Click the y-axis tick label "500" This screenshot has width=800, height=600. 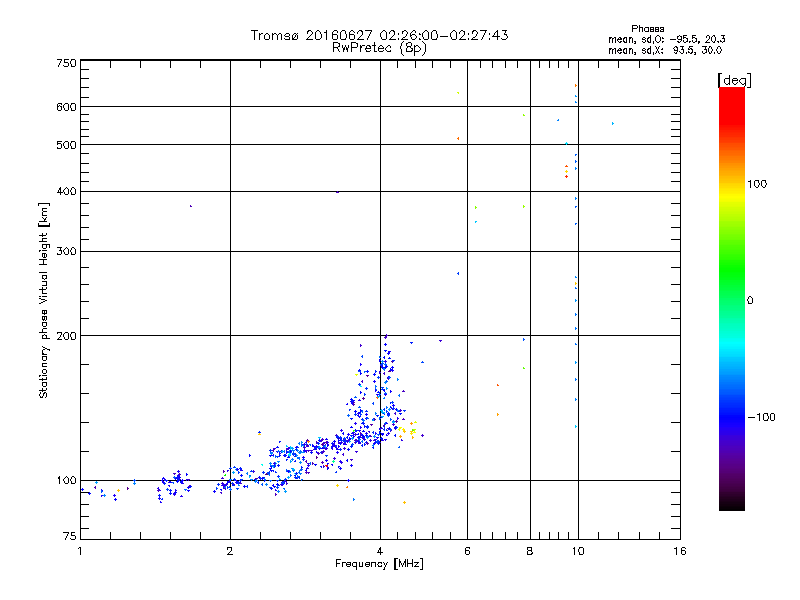[x=67, y=145]
